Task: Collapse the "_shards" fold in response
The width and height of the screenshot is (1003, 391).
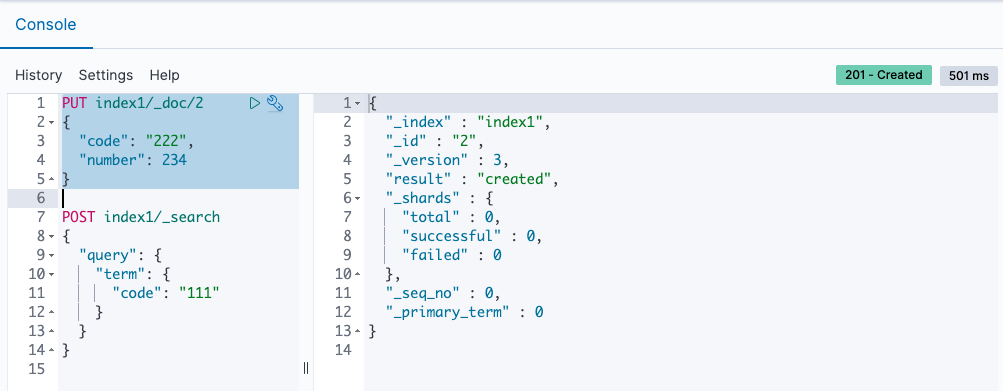Action: click(358, 198)
